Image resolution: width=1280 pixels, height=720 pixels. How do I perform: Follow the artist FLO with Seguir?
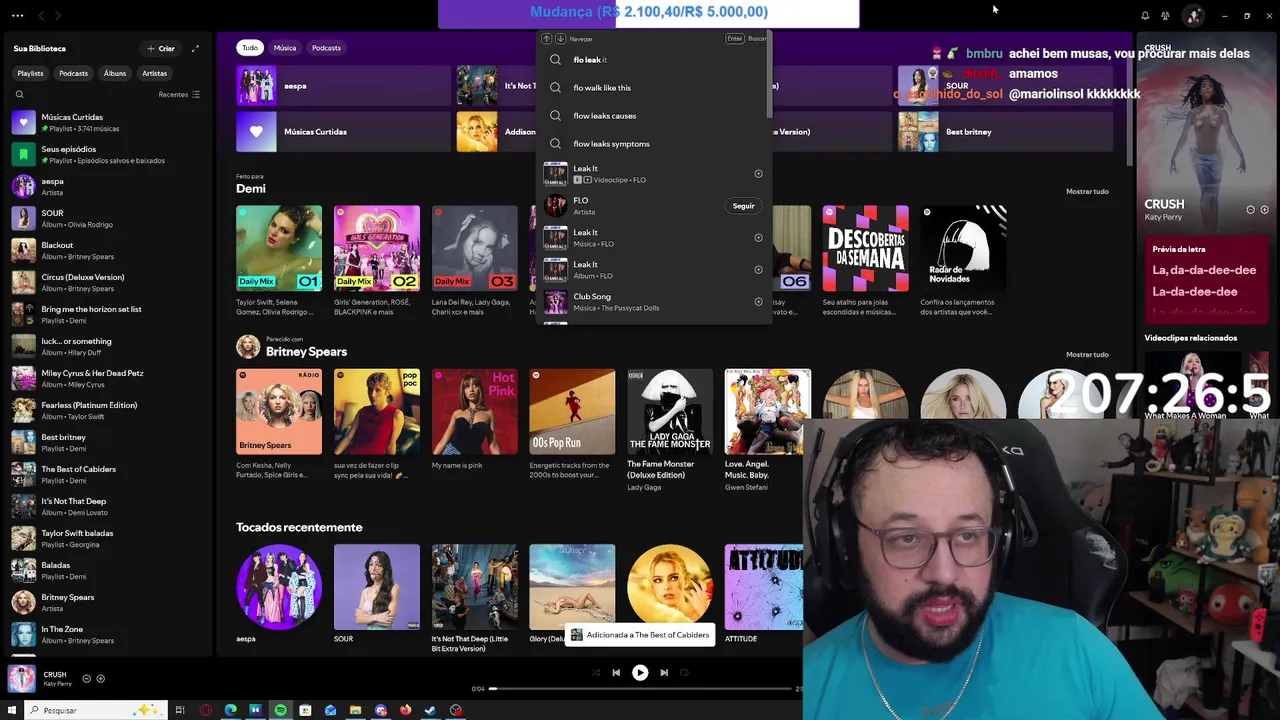pos(743,206)
